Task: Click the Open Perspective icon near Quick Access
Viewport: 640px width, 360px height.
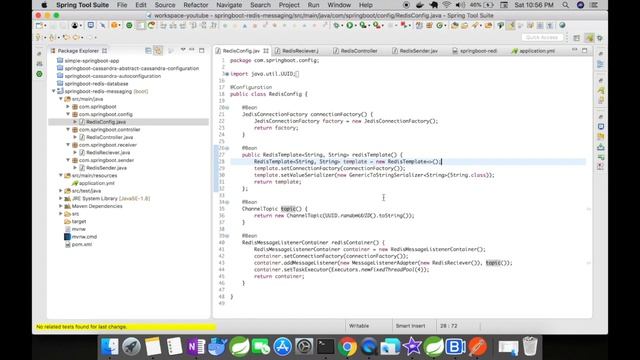Action: coord(576,38)
